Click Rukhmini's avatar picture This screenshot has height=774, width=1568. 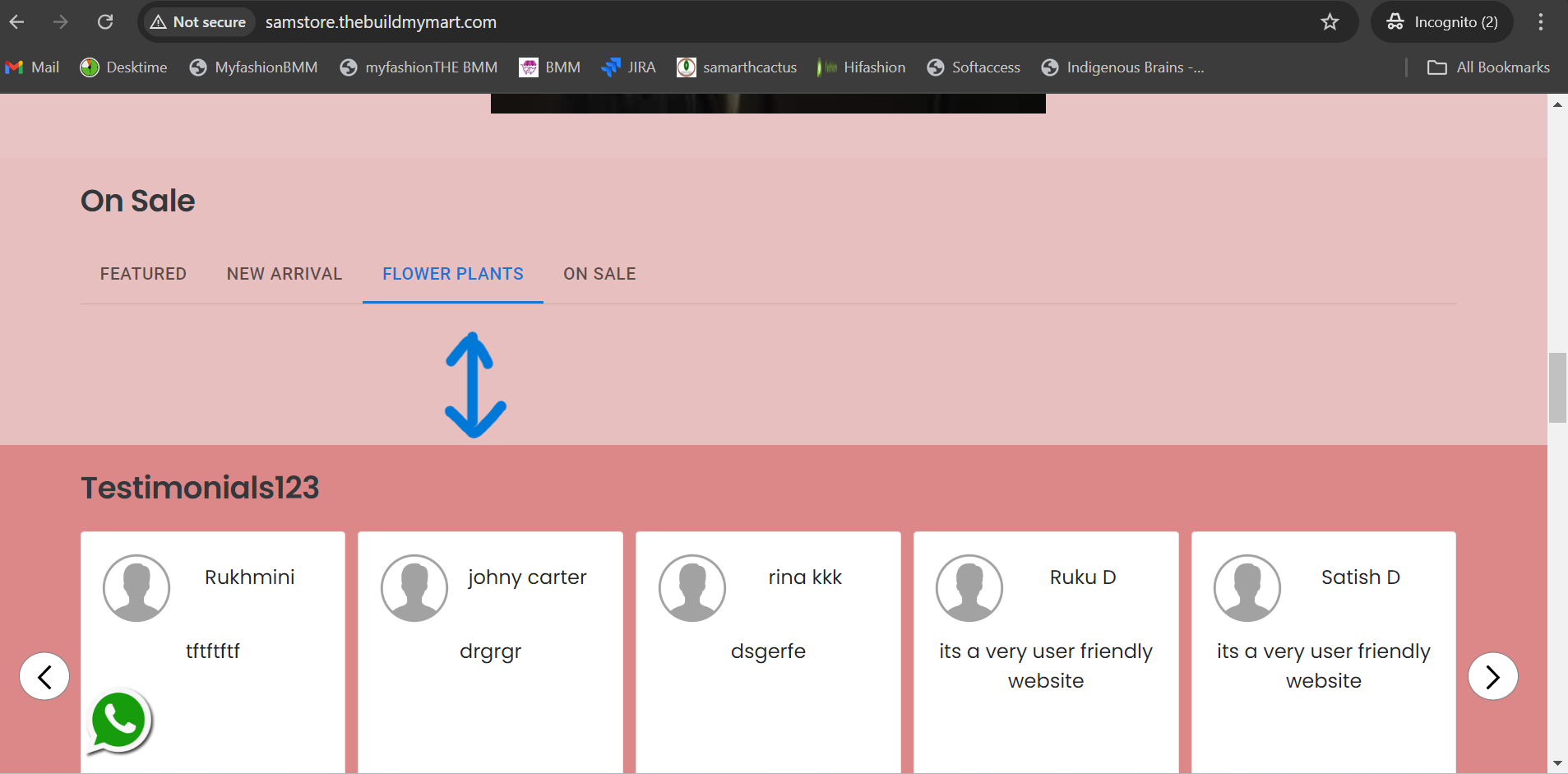[x=136, y=588]
